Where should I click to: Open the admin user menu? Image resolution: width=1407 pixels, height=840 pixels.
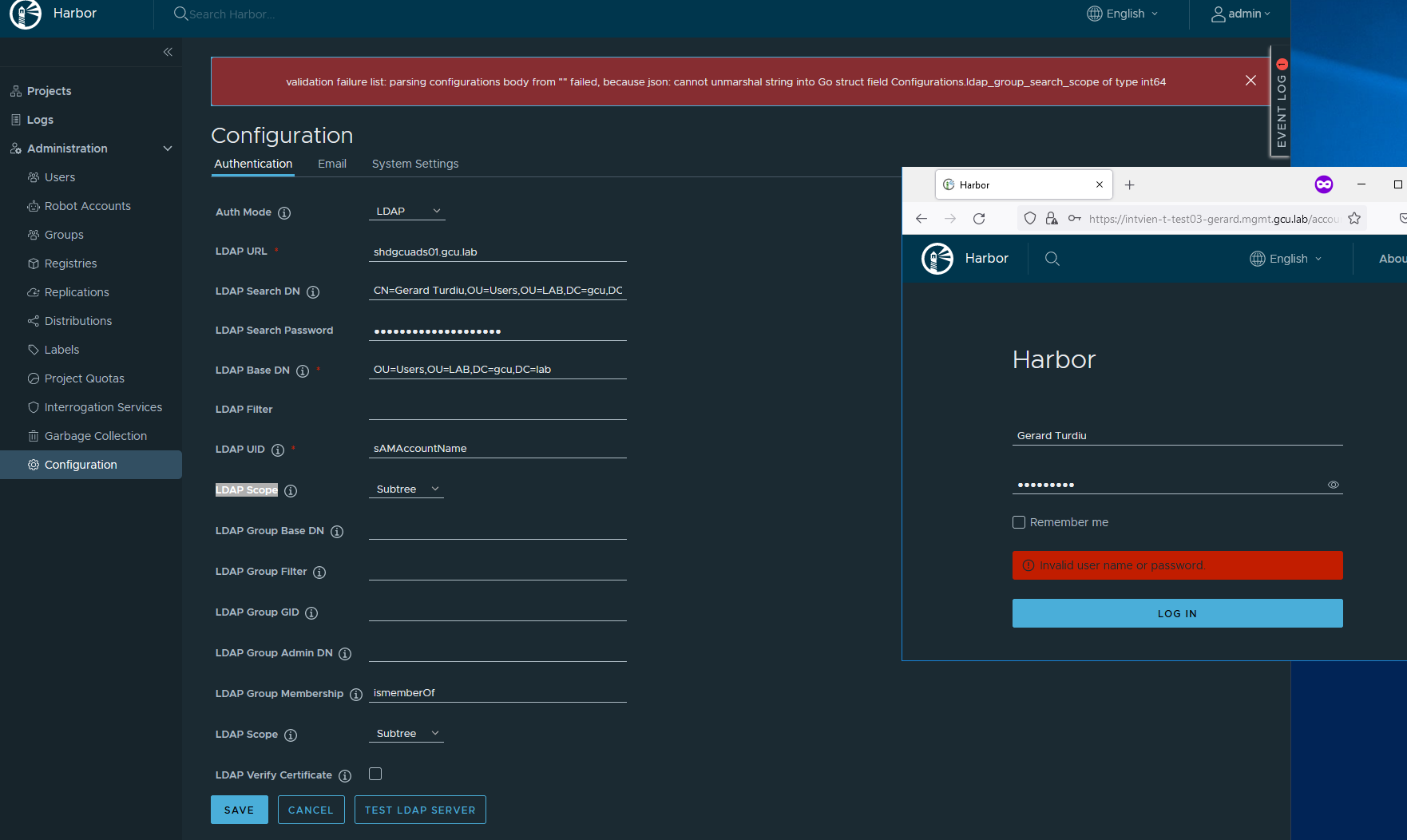(x=1241, y=14)
